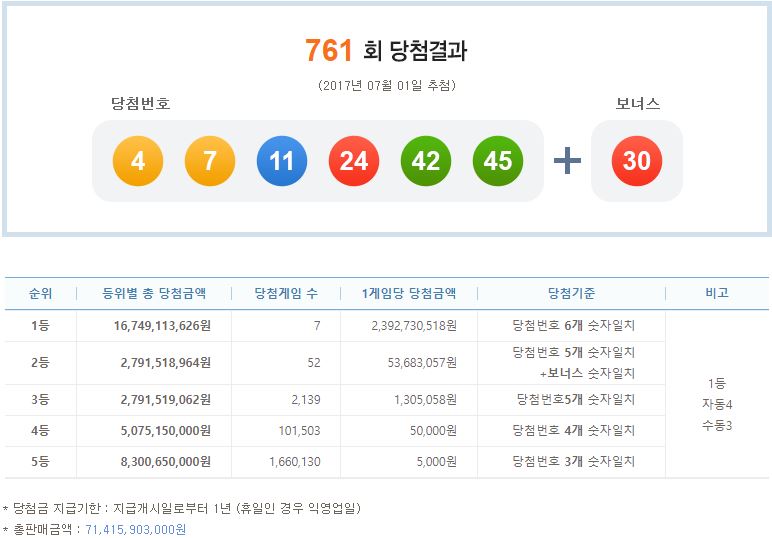
Task: Click the 4등 rank cell
Action: (x=40, y=431)
